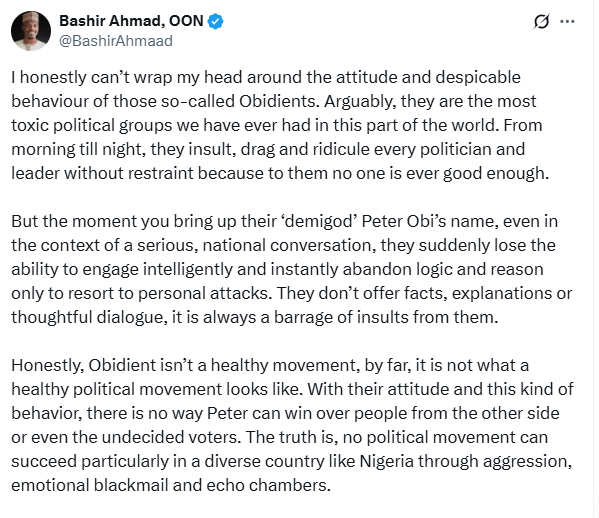Viewport: 599px width, 518px height.
Task: Open the three-dot more options menu
Action: pyautogui.click(x=567, y=21)
